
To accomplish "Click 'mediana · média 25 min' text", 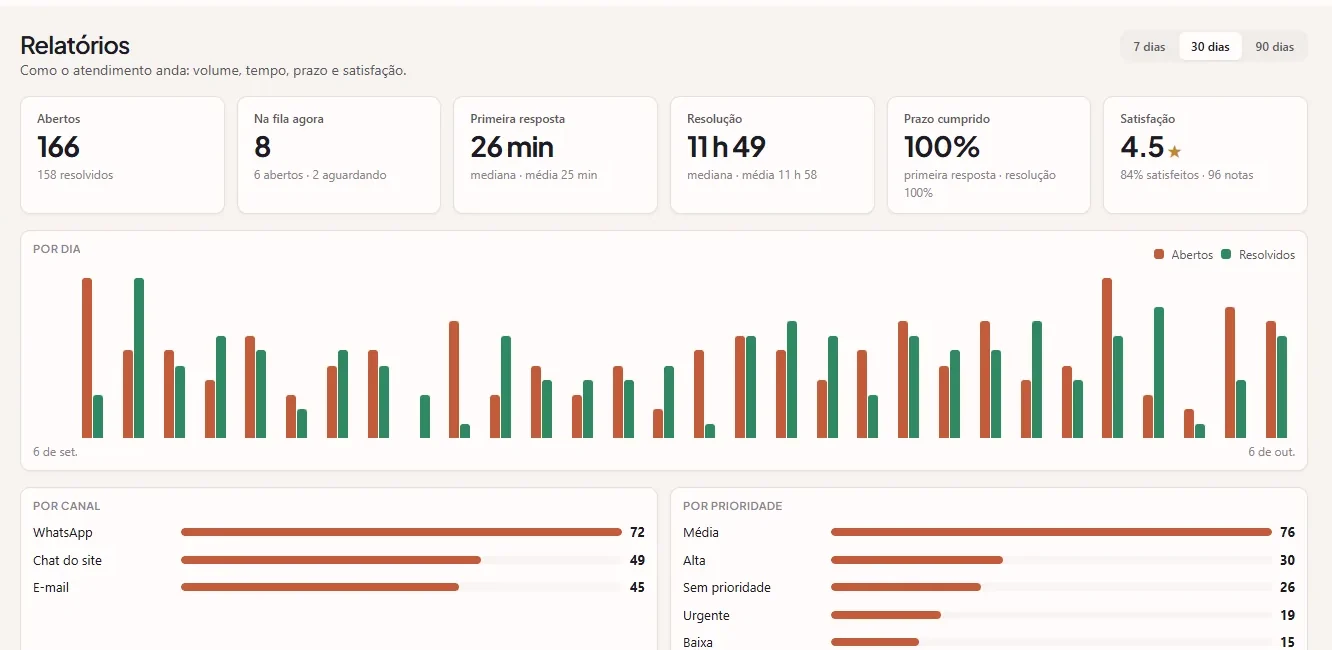I will [x=534, y=175].
